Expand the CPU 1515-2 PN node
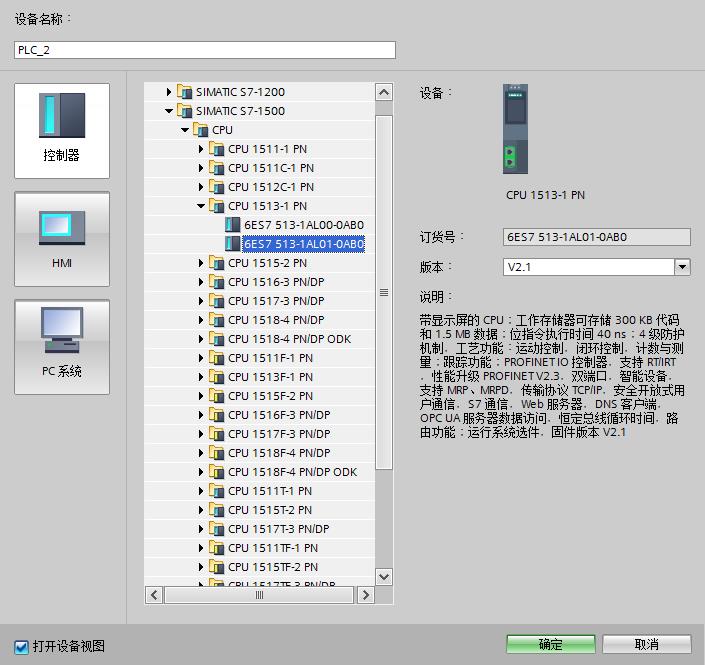Screen dimensions: 705x665 click(201, 263)
